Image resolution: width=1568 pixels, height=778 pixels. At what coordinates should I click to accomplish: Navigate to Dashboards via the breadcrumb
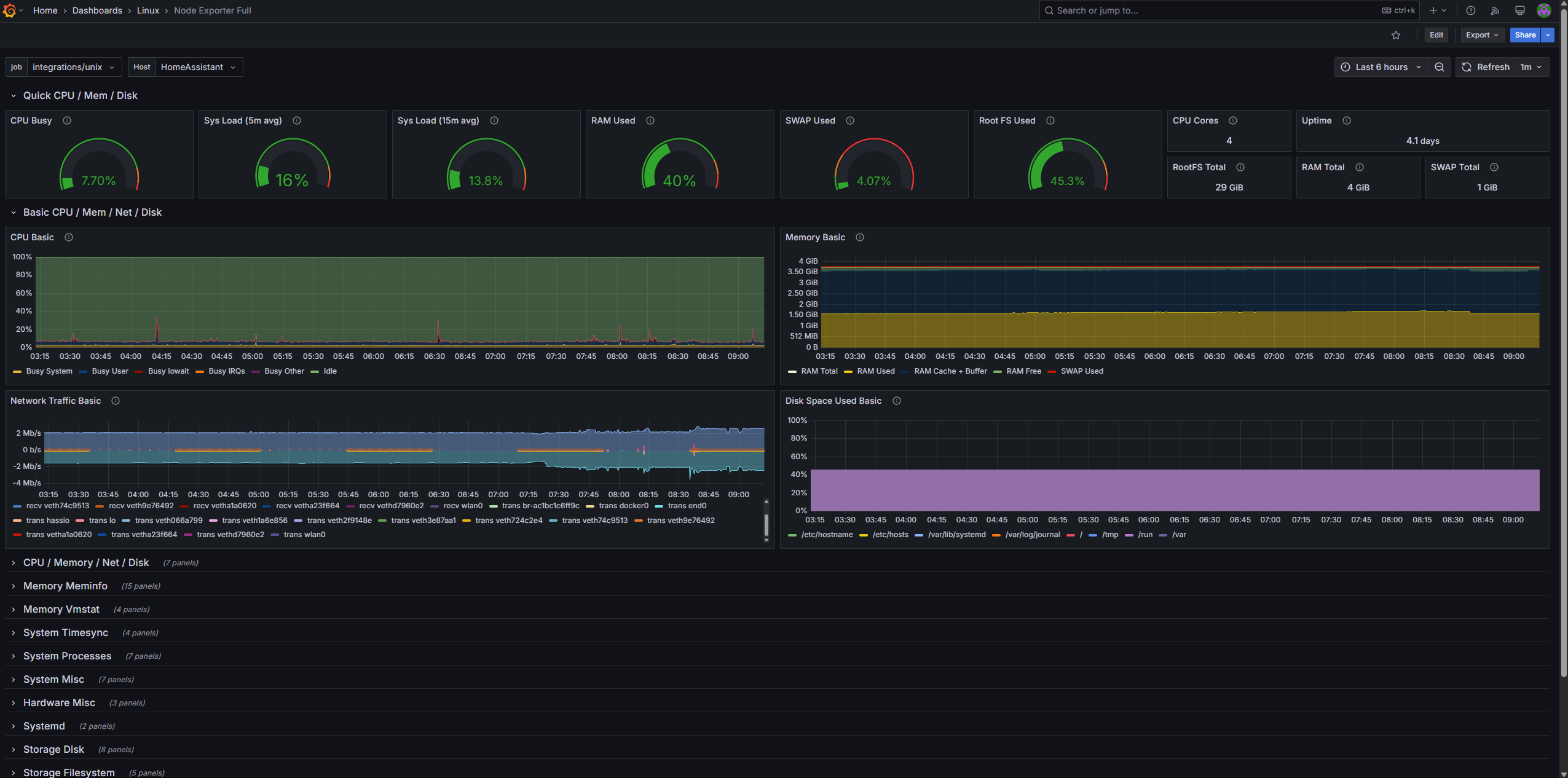(97, 10)
